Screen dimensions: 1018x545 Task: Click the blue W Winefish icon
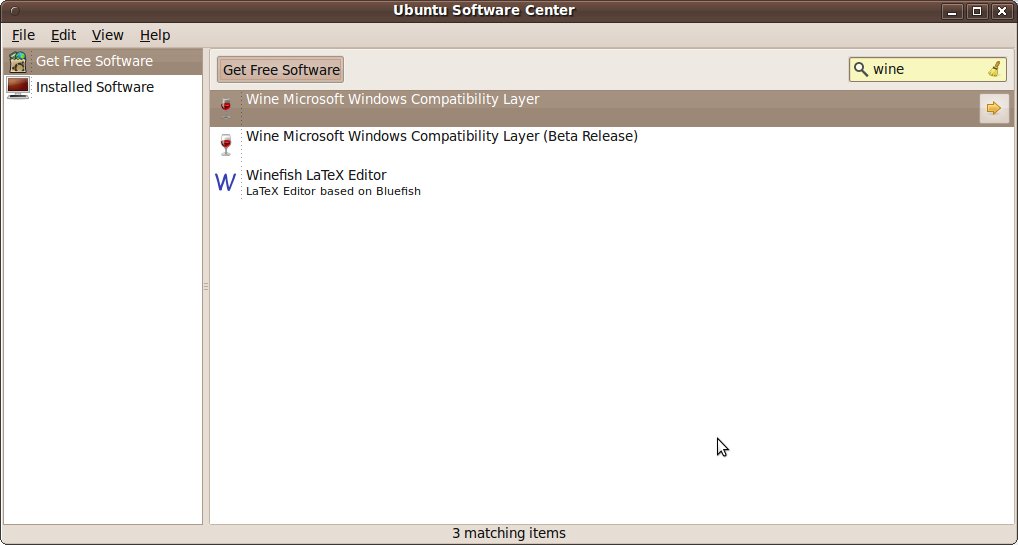225,182
